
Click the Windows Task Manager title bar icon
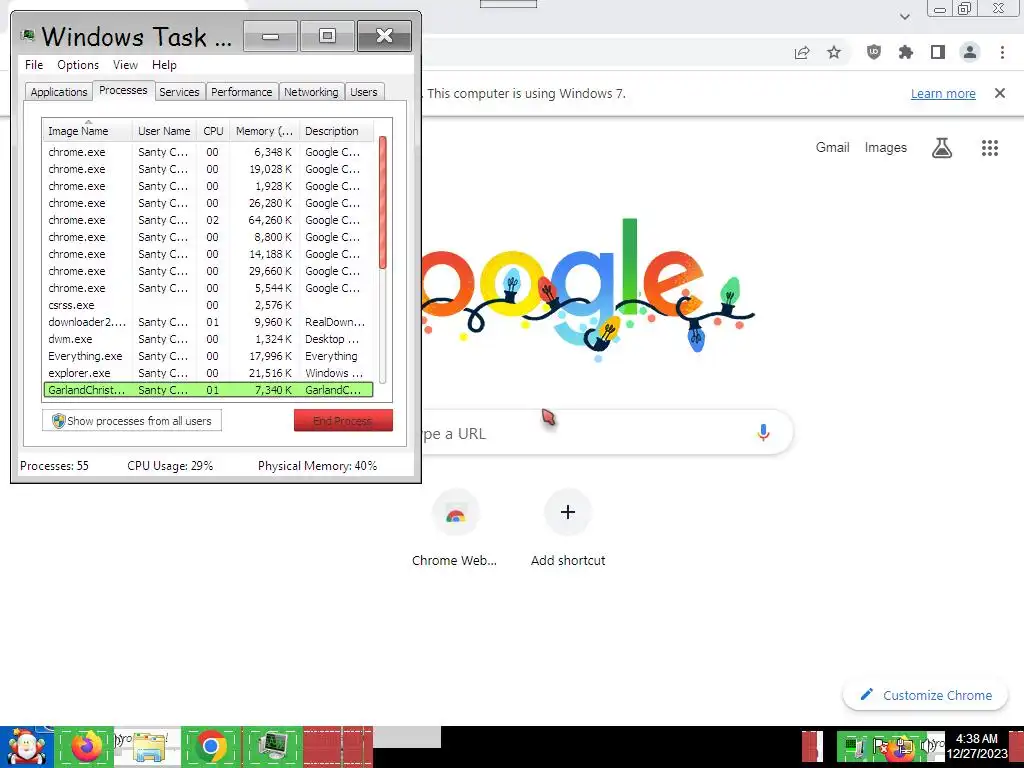point(27,35)
